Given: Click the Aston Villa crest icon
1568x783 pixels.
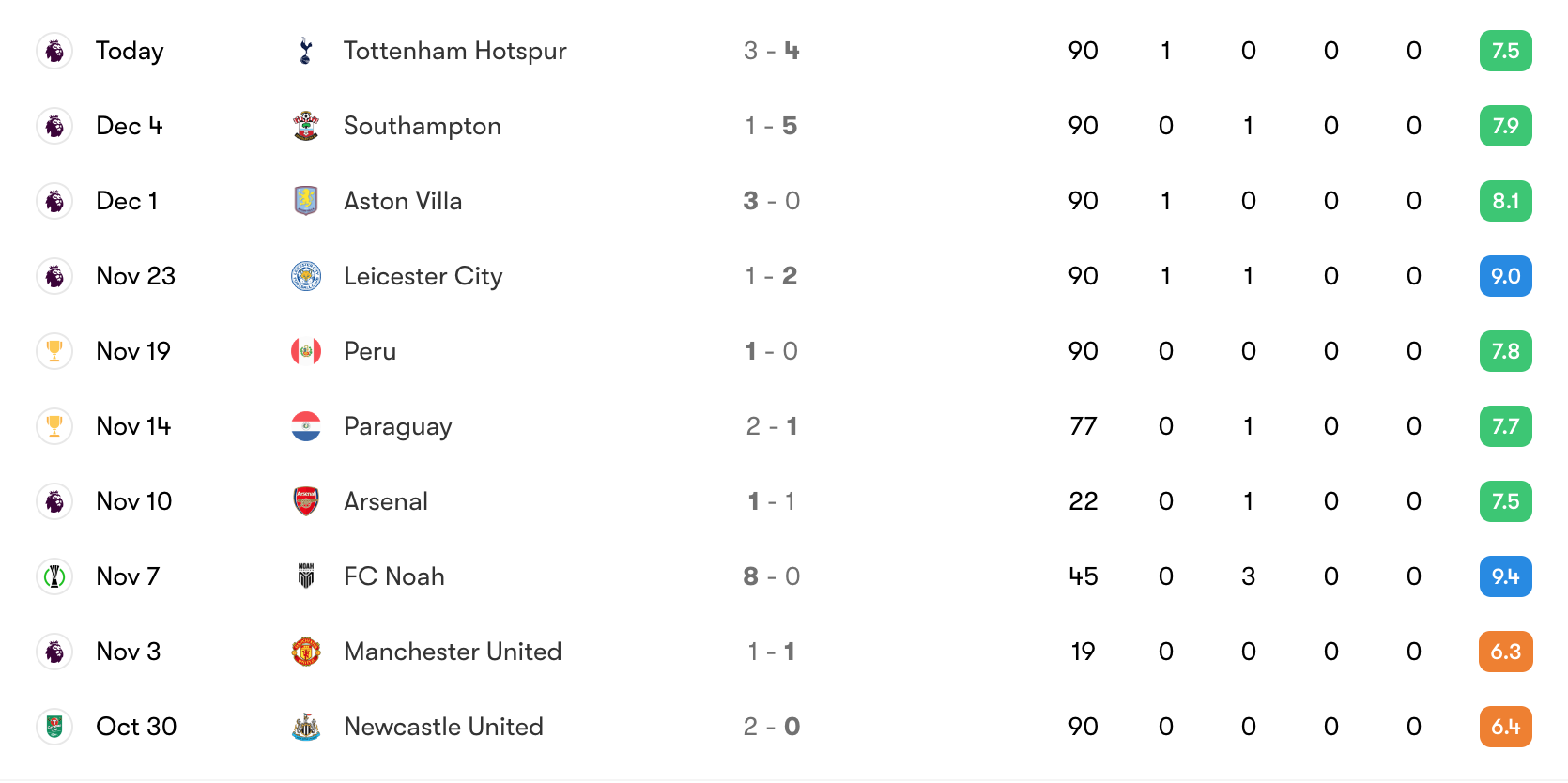Looking at the screenshot, I should coord(305,201).
